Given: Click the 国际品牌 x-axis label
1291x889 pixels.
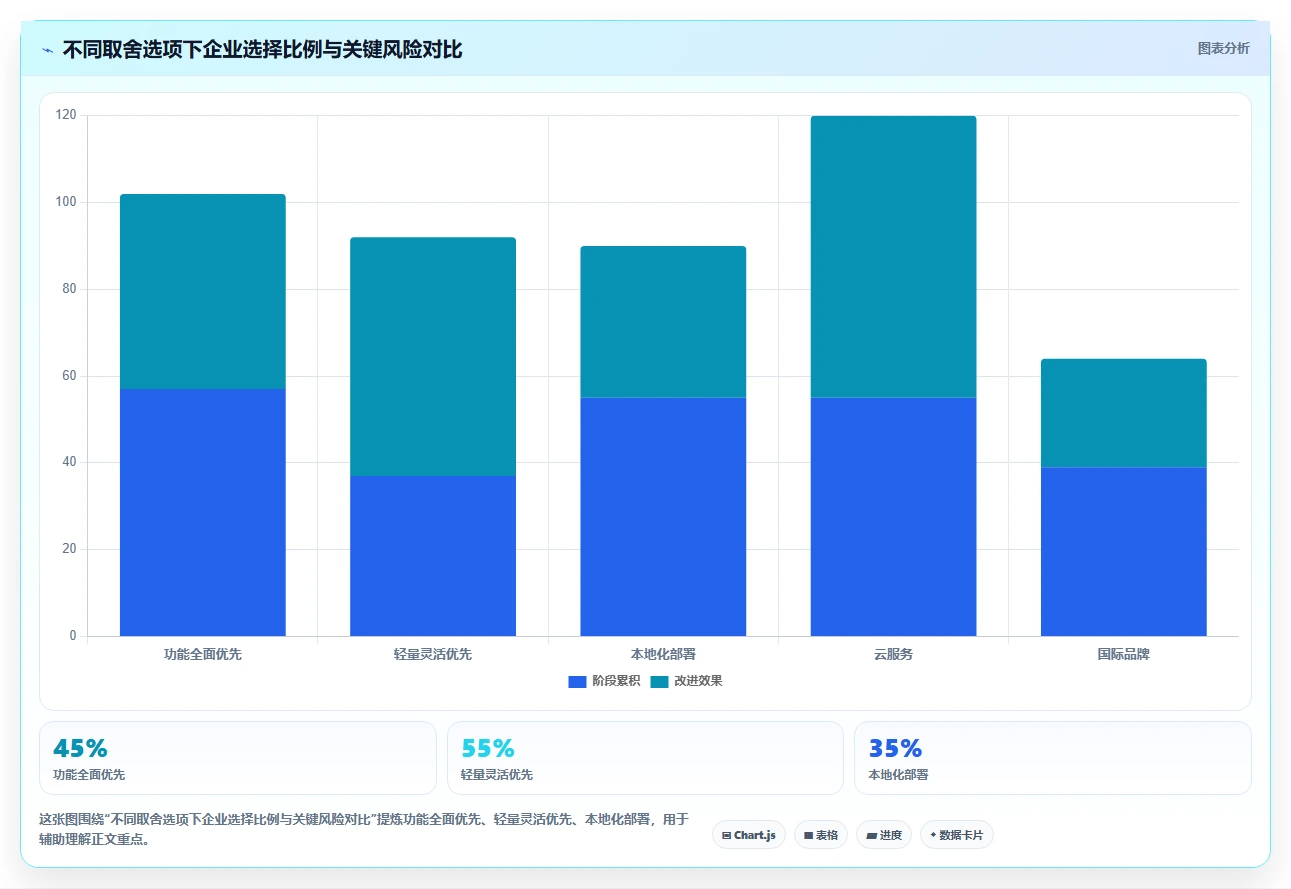Looking at the screenshot, I should (1124, 655).
